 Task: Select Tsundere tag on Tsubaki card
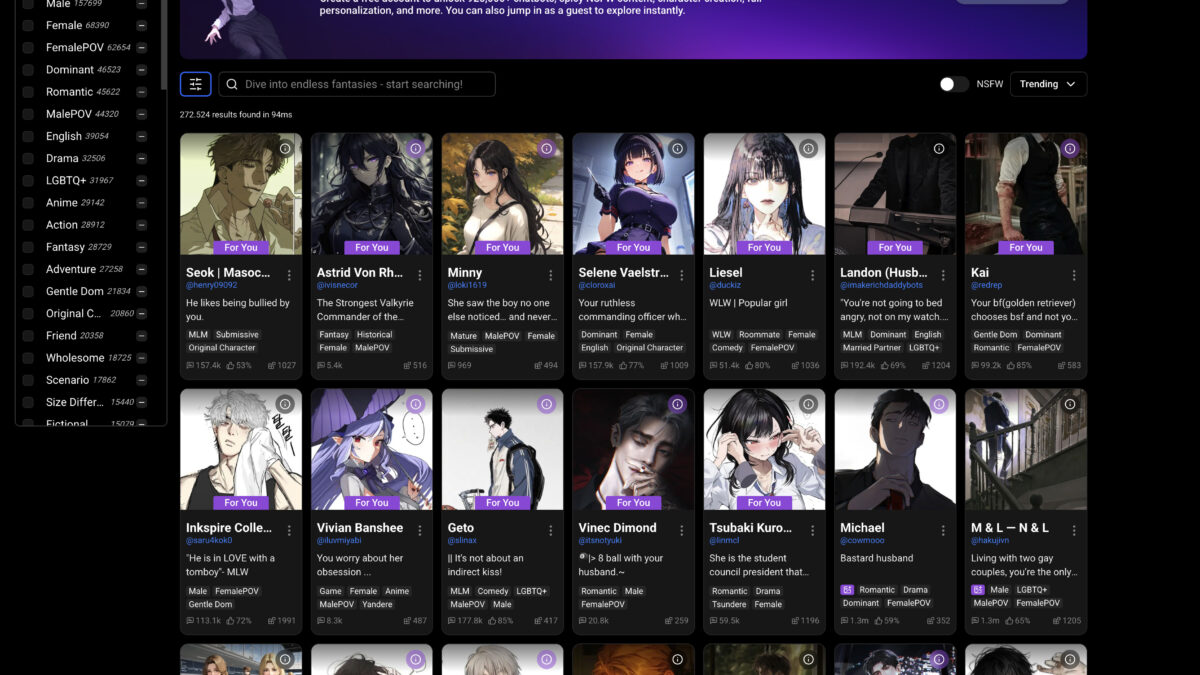point(729,604)
